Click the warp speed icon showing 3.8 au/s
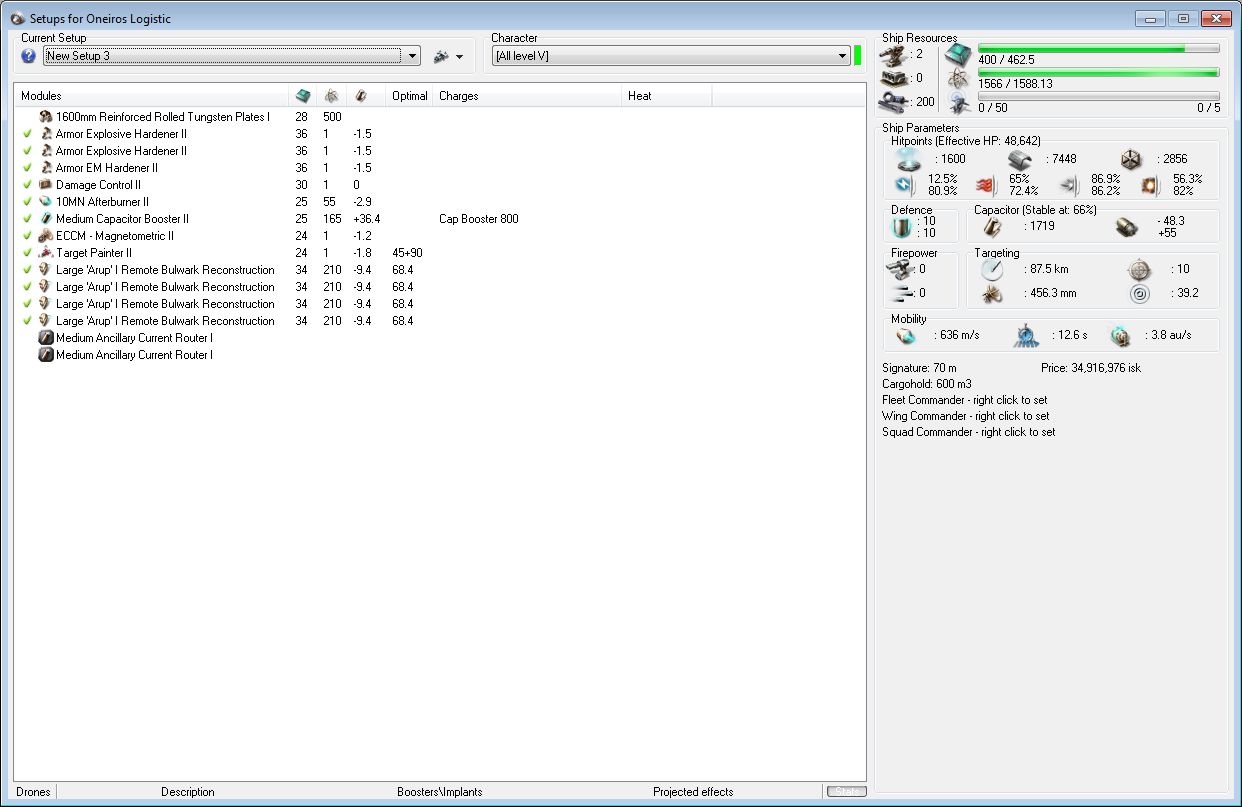 pos(1120,336)
